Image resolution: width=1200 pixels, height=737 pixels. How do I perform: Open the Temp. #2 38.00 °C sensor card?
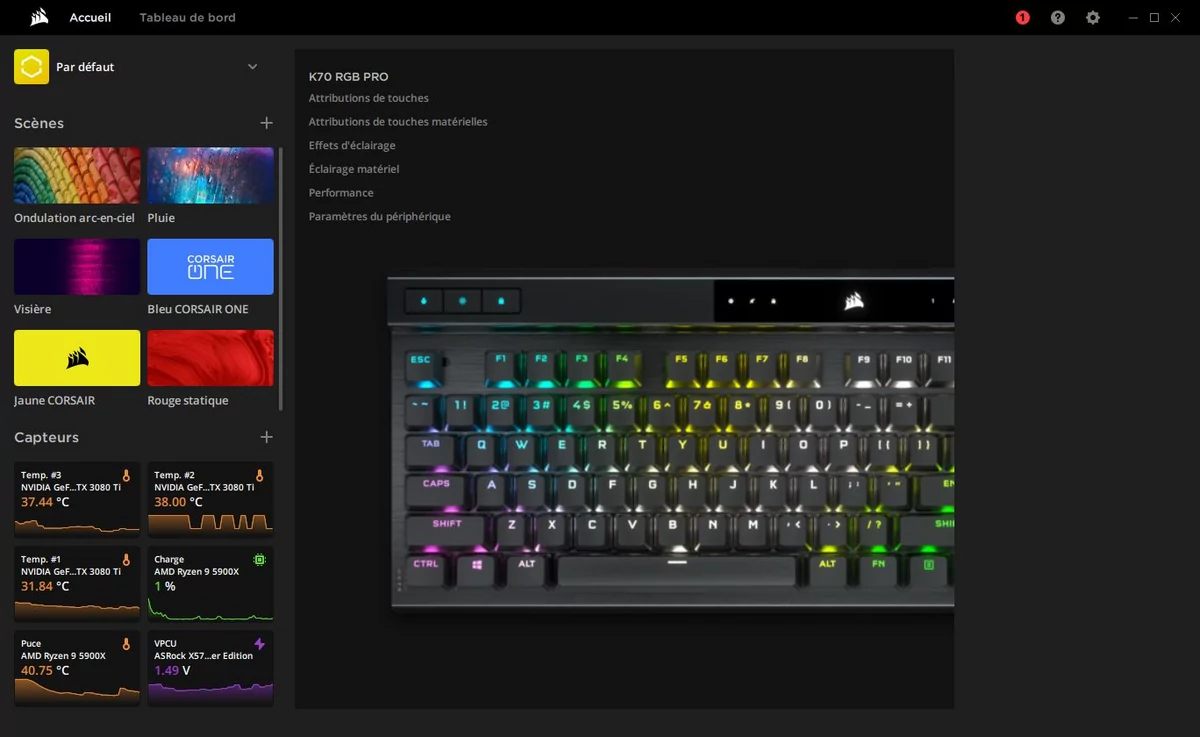pos(210,500)
